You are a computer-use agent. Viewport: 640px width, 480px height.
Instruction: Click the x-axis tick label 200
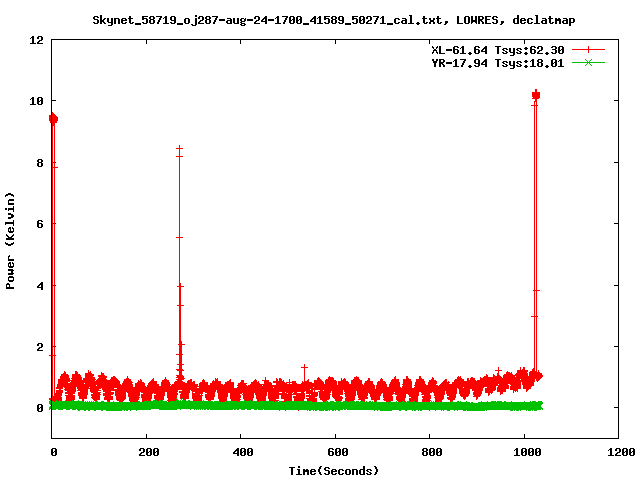pos(149,452)
